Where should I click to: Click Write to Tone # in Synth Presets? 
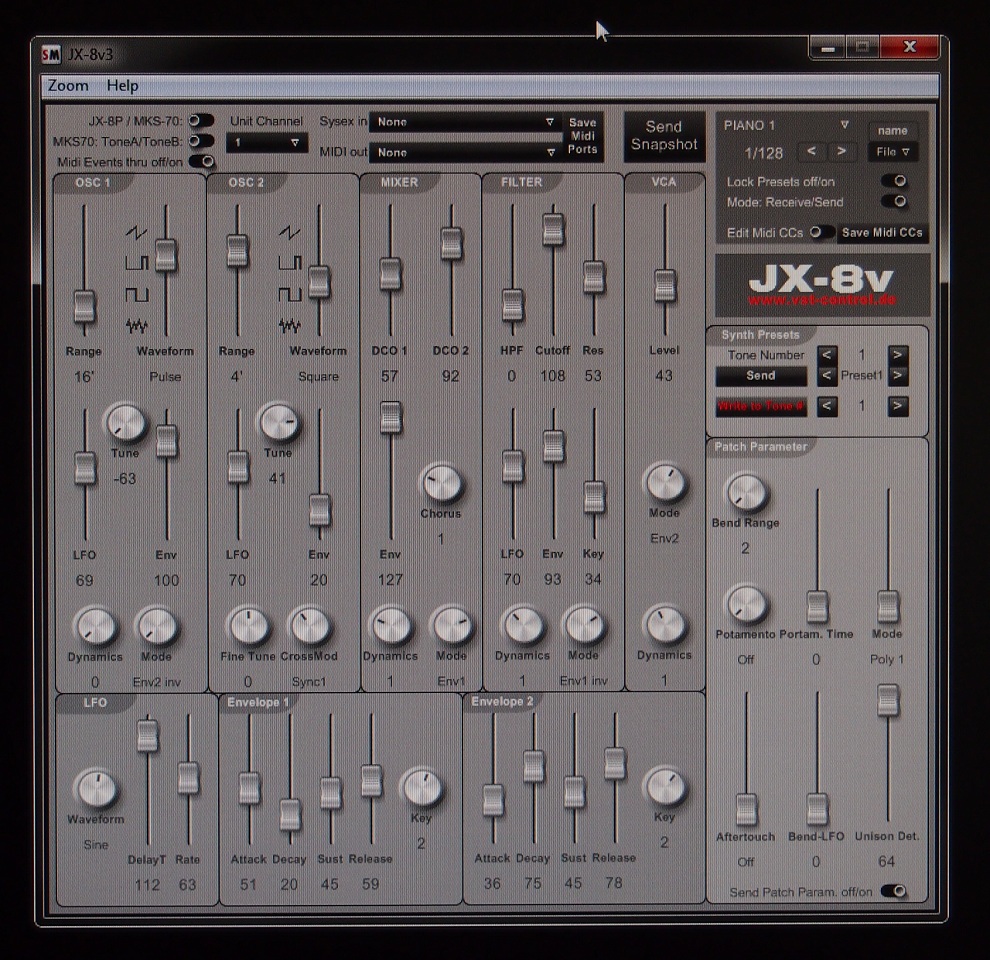[760, 406]
